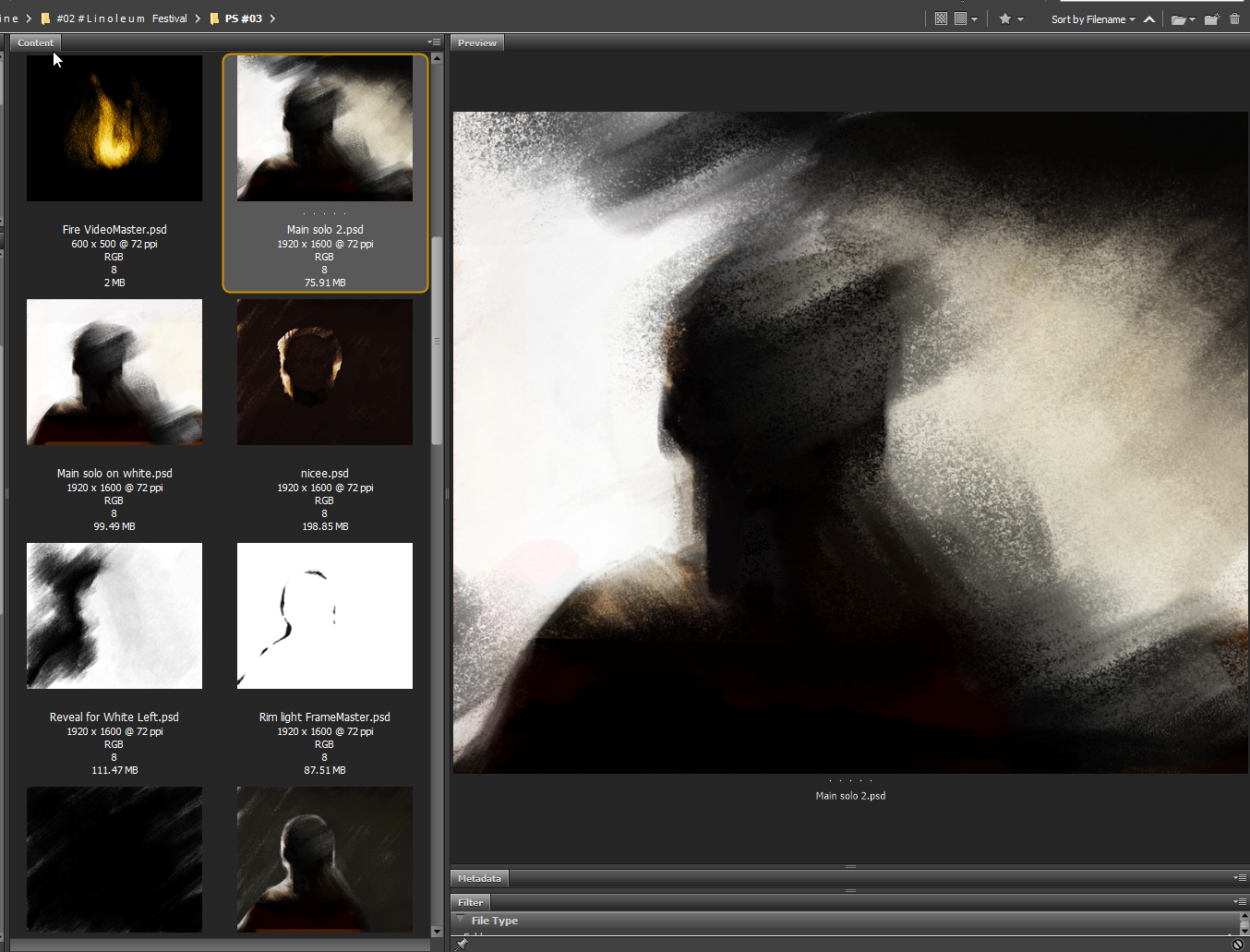
Task: Open the thumbnail quality dropdown arrow
Action: pyautogui.click(x=974, y=19)
